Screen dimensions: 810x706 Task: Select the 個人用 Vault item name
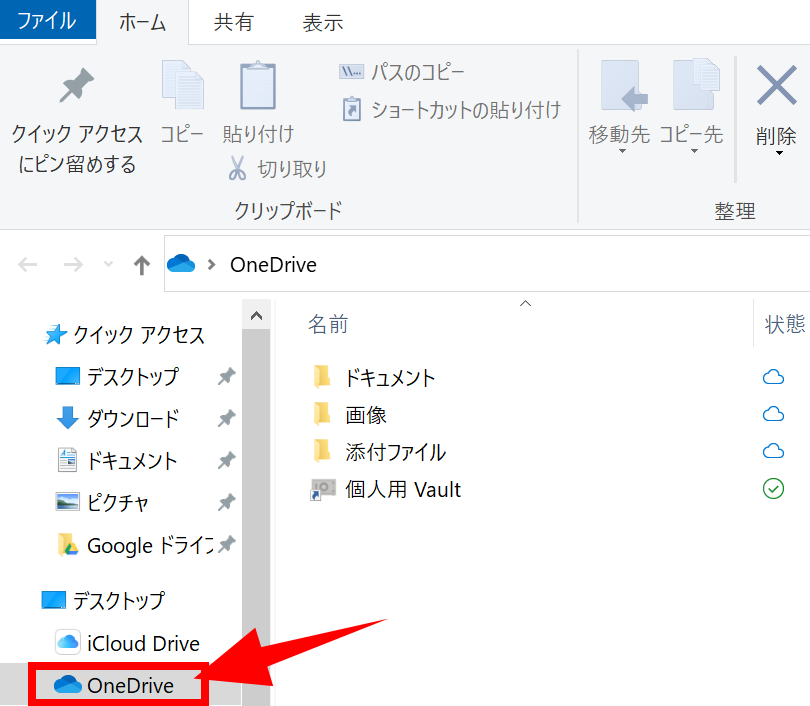coord(403,490)
